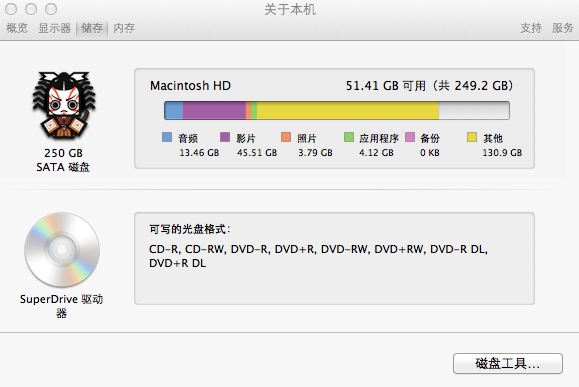Click the yellow segment of storage bar
Image resolution: width=579 pixels, height=387 pixels.
click(348, 110)
